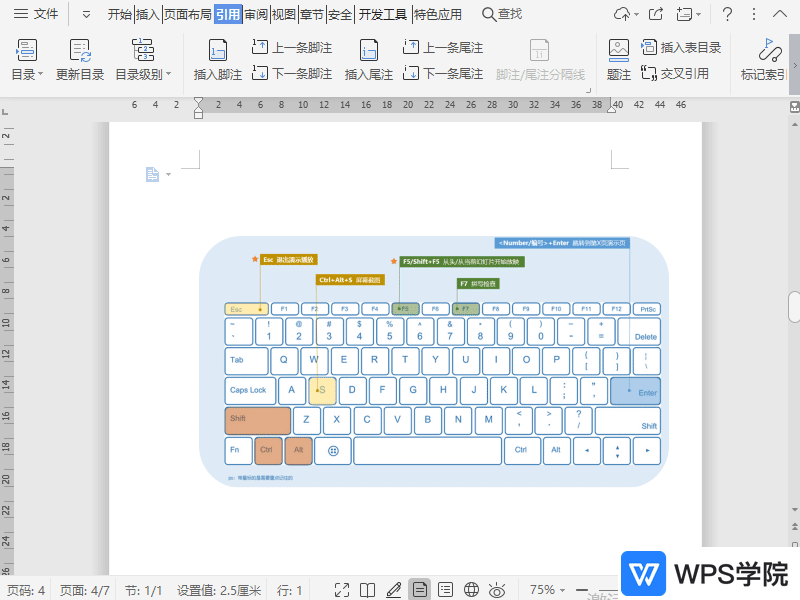Screen dimensions: 800x600
Task: Switch to the 插入 (Insert) tab
Action: (x=148, y=14)
